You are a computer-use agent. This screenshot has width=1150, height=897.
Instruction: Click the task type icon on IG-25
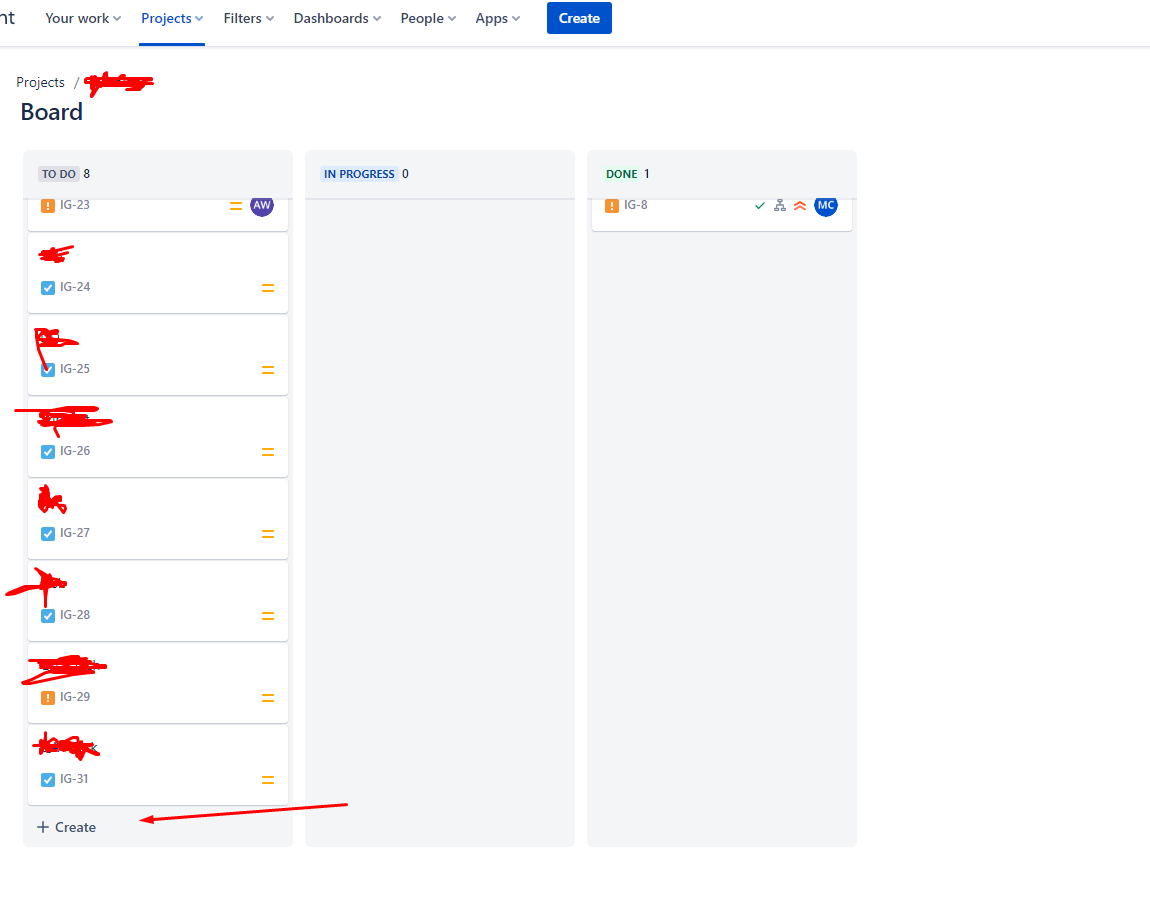(48, 370)
